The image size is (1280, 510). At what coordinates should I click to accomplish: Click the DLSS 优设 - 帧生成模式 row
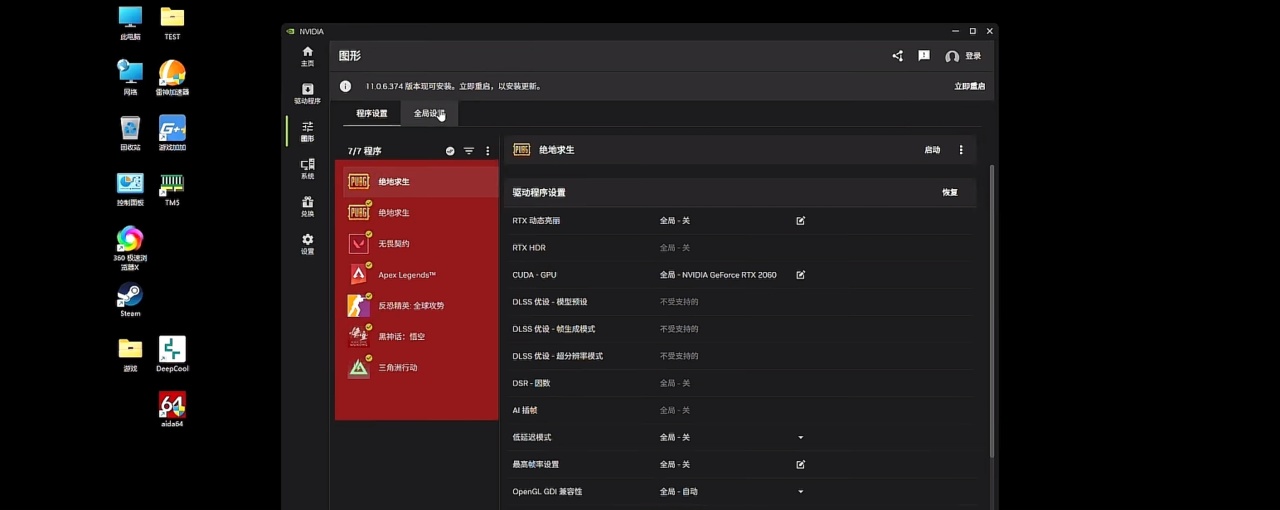click(741, 328)
